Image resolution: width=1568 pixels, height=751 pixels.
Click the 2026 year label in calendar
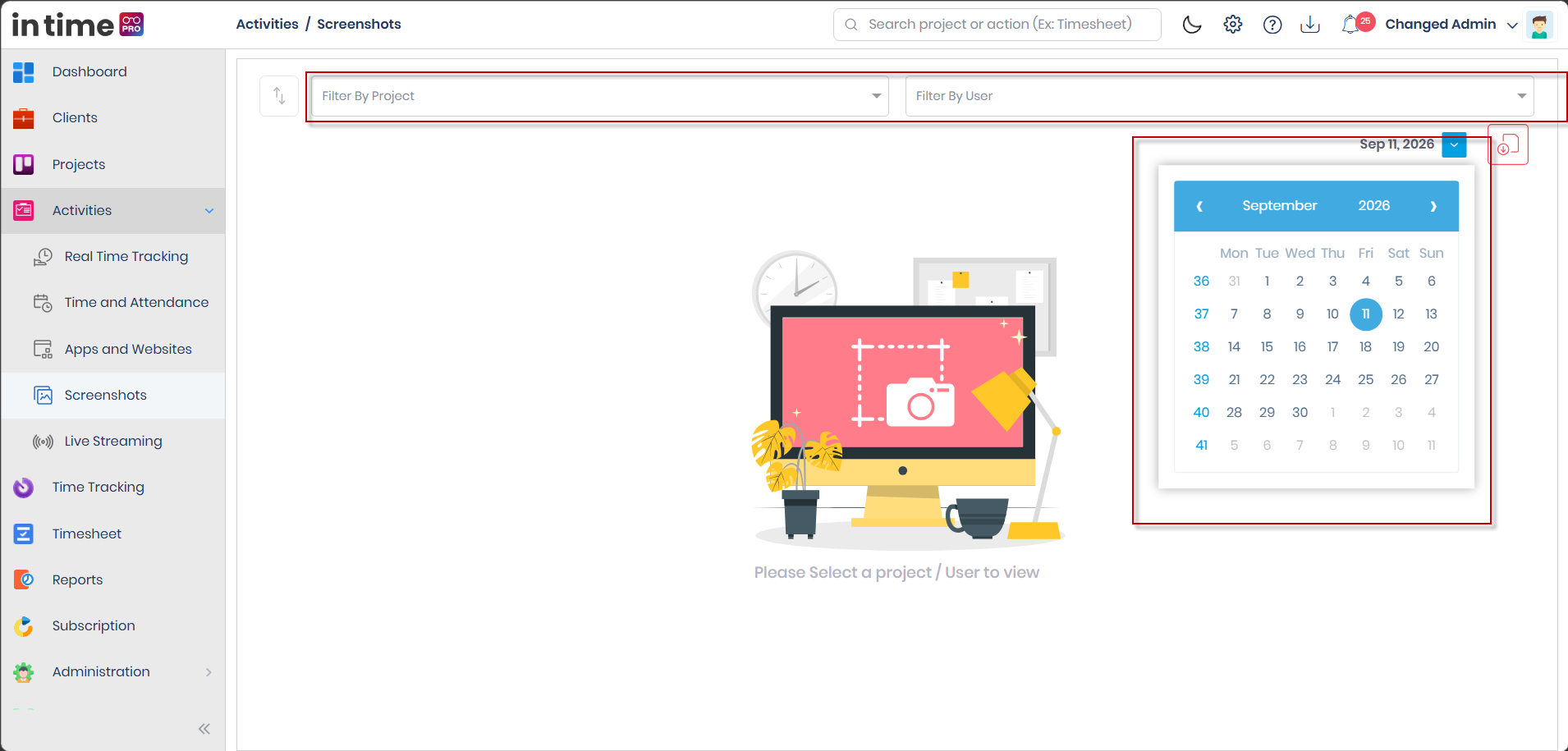1373,205
